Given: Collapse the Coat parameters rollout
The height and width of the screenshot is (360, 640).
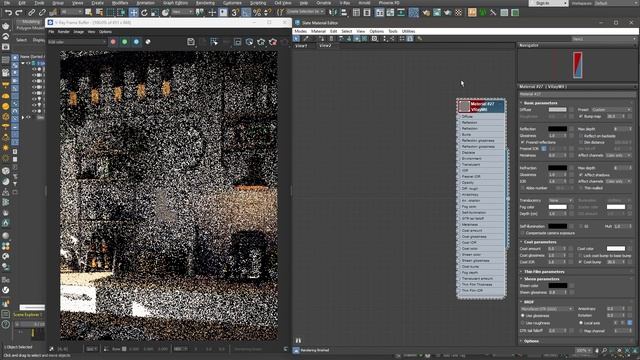Looking at the screenshot, I should (x=540, y=242).
